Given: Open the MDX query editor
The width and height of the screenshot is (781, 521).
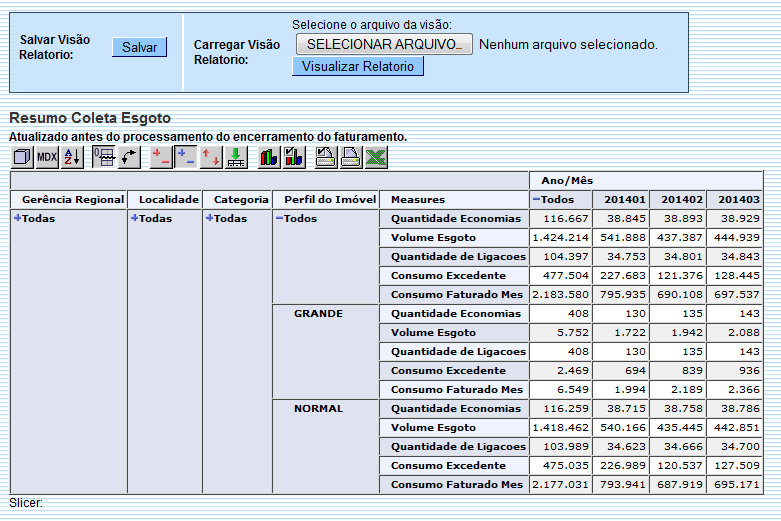Looking at the screenshot, I should 47,156.
